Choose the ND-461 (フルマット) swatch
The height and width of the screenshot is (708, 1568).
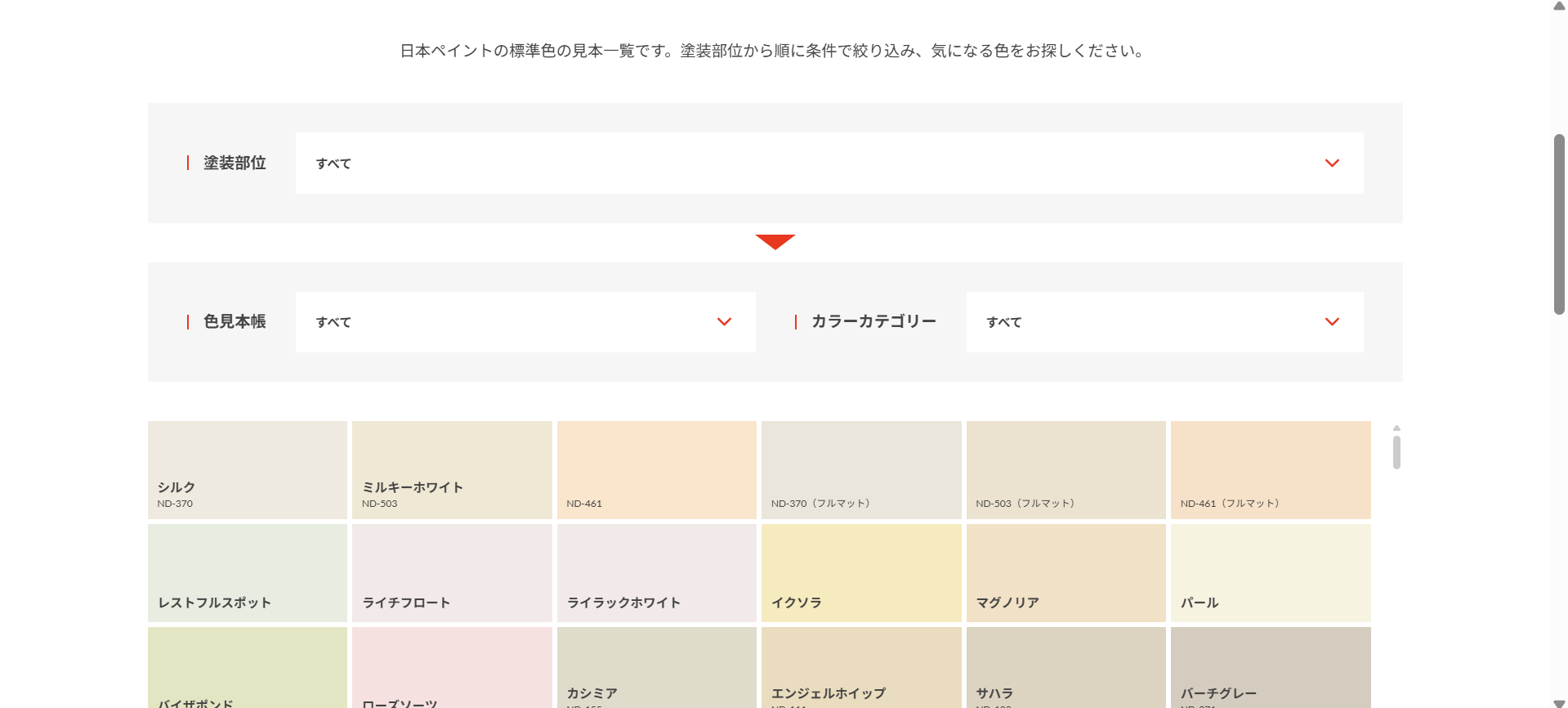click(x=1271, y=470)
